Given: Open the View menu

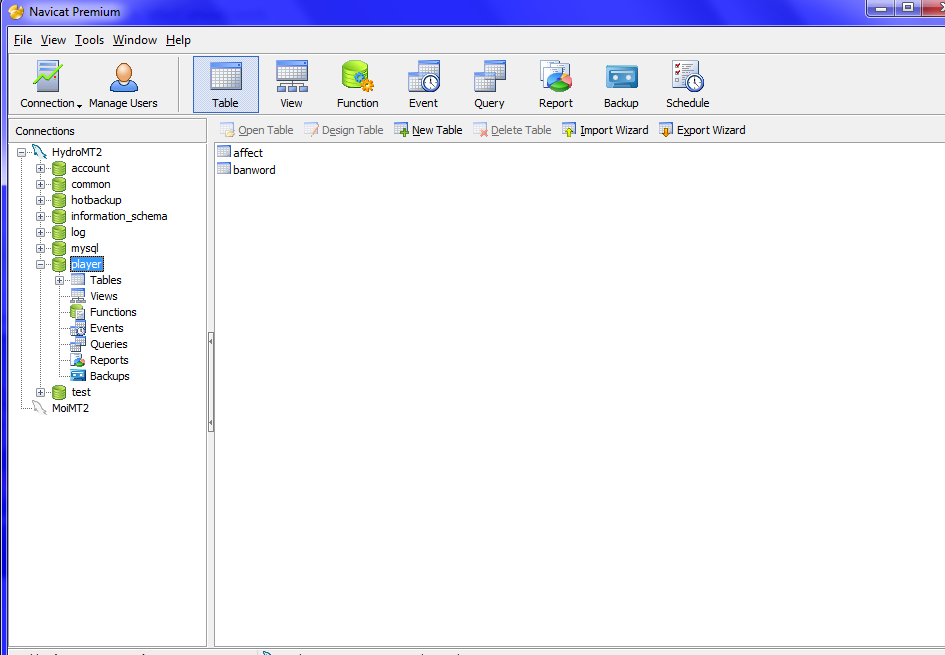Looking at the screenshot, I should click(53, 40).
